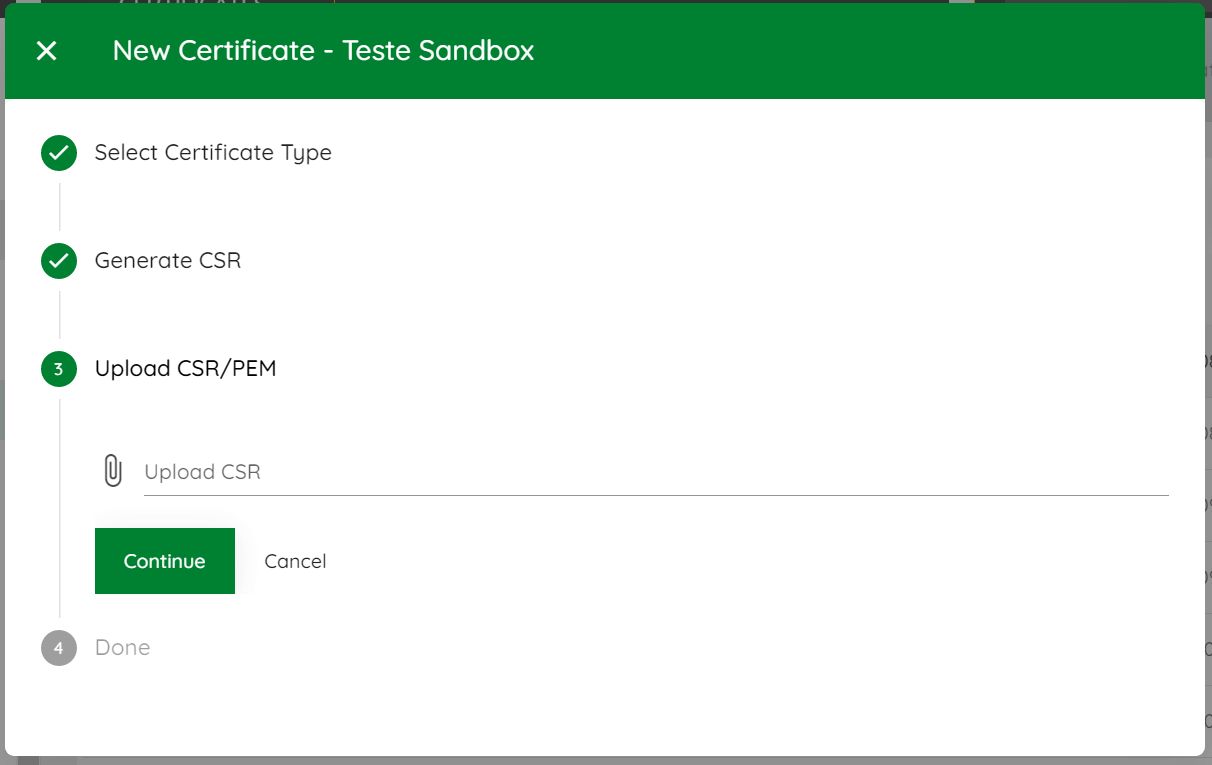
Task: Select the Upload CSR/PEM step heading
Action: pyautogui.click(x=186, y=369)
